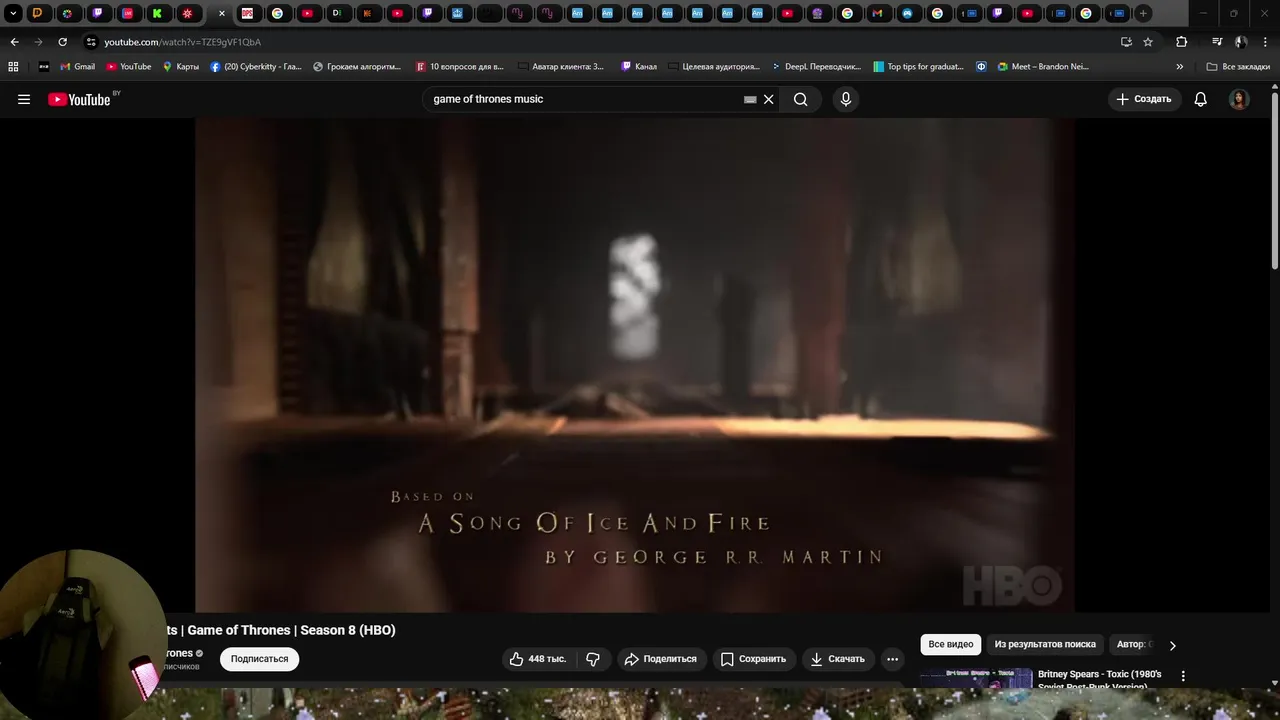Open the Cyberkitty Facebook bookmark
This screenshot has width=1280, height=720.
(x=256, y=67)
